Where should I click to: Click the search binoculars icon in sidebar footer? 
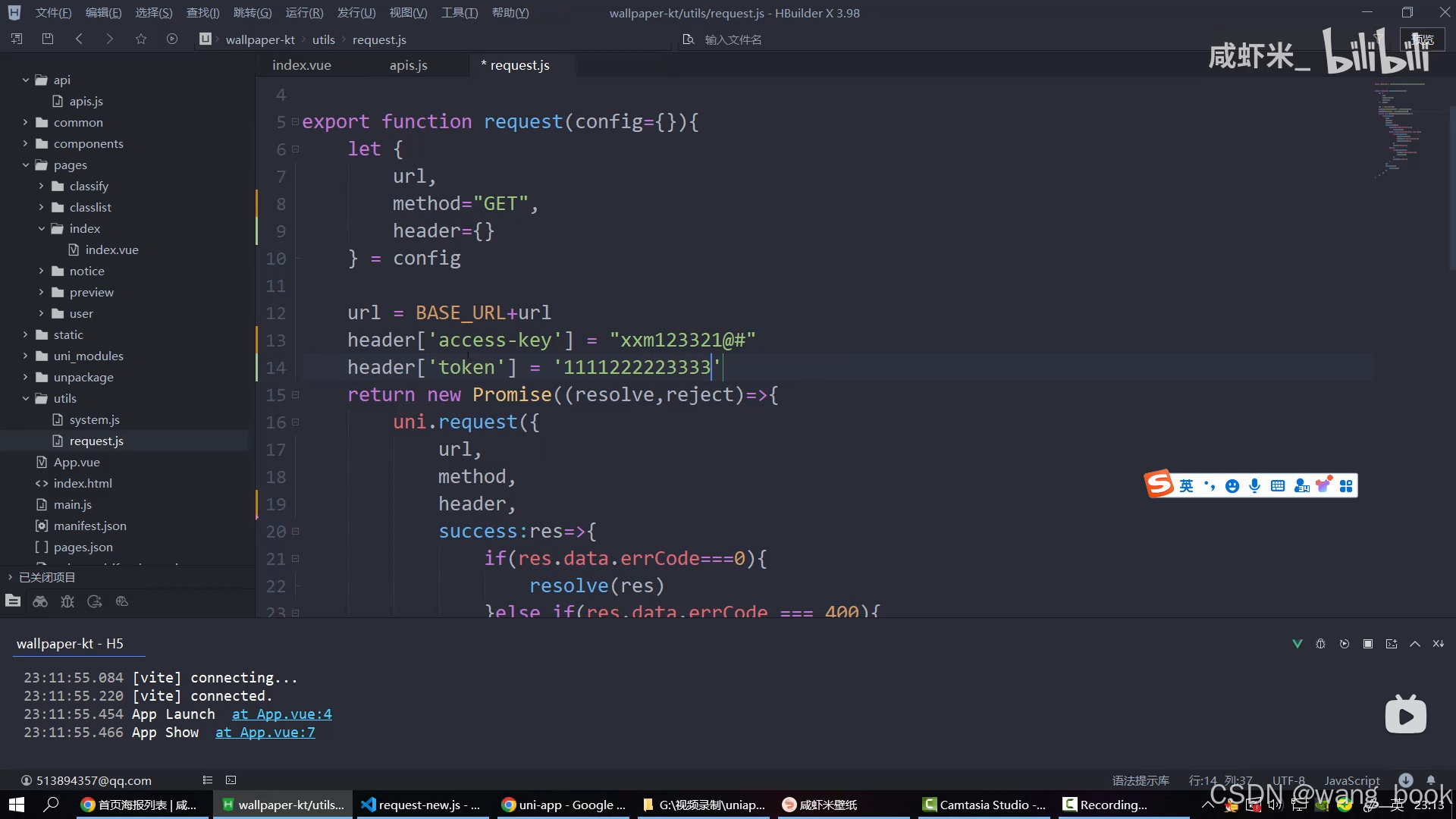(x=40, y=601)
